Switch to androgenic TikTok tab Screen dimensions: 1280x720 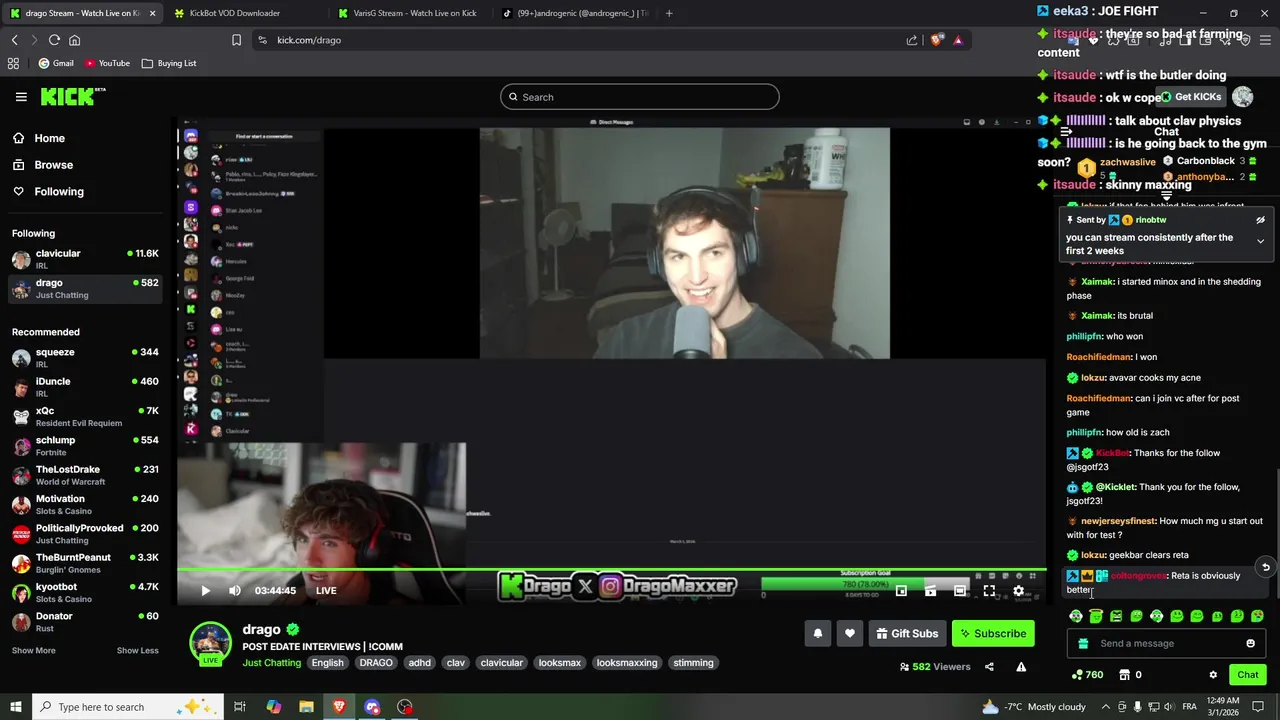[575, 13]
